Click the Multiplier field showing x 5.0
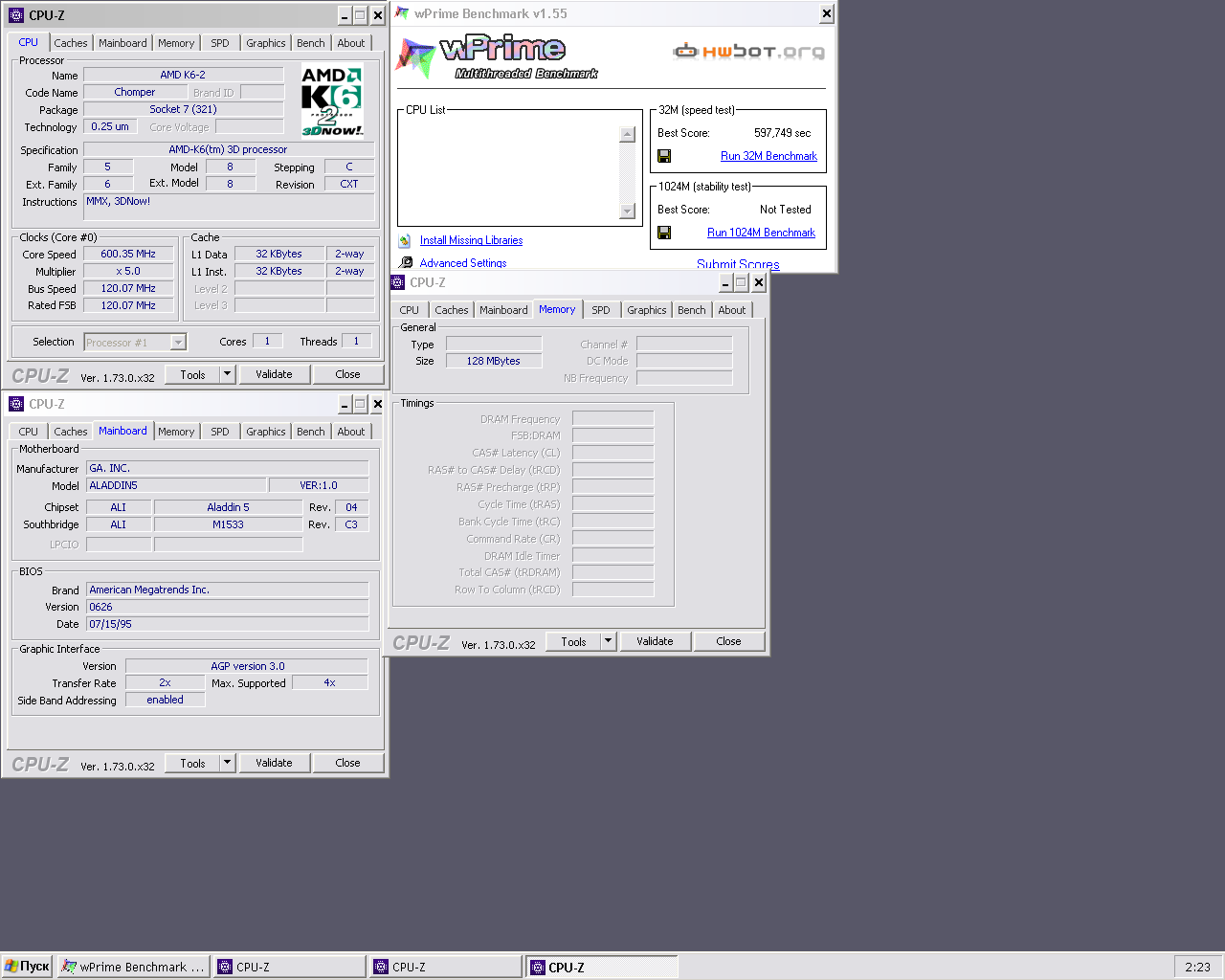Viewport: 1225px width, 980px height. click(128, 272)
